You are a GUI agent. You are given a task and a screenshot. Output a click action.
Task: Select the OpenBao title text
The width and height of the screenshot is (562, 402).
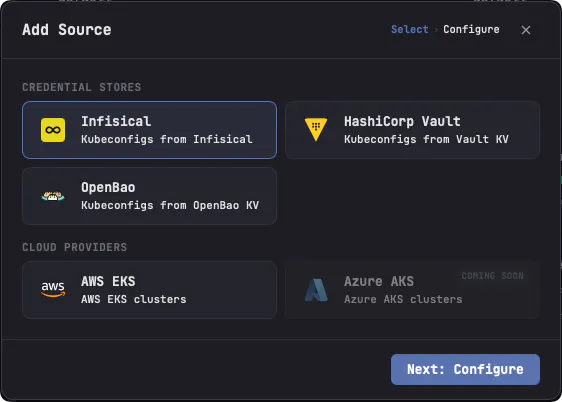point(108,187)
